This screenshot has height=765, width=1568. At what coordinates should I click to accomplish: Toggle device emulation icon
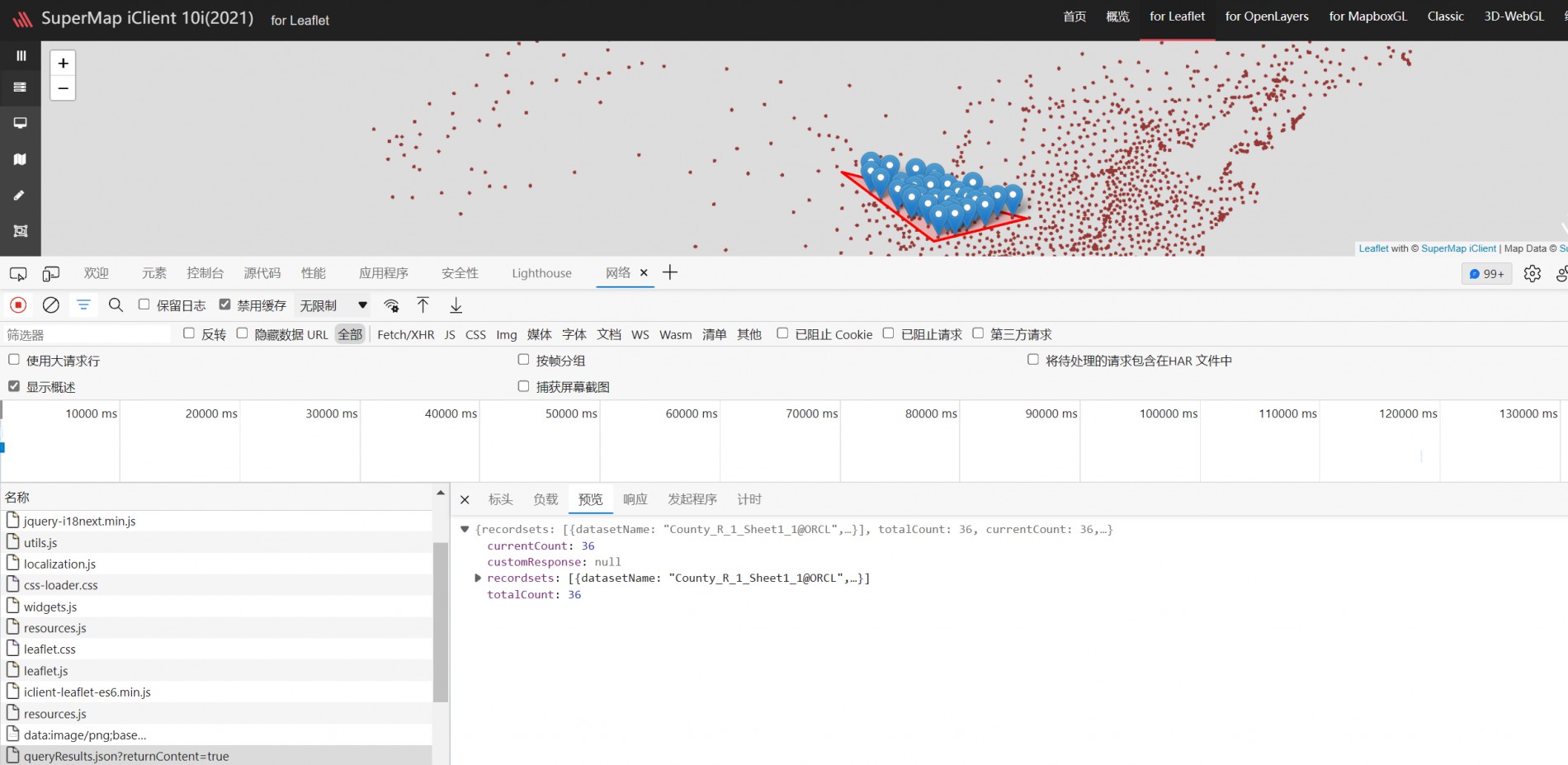pos(51,273)
